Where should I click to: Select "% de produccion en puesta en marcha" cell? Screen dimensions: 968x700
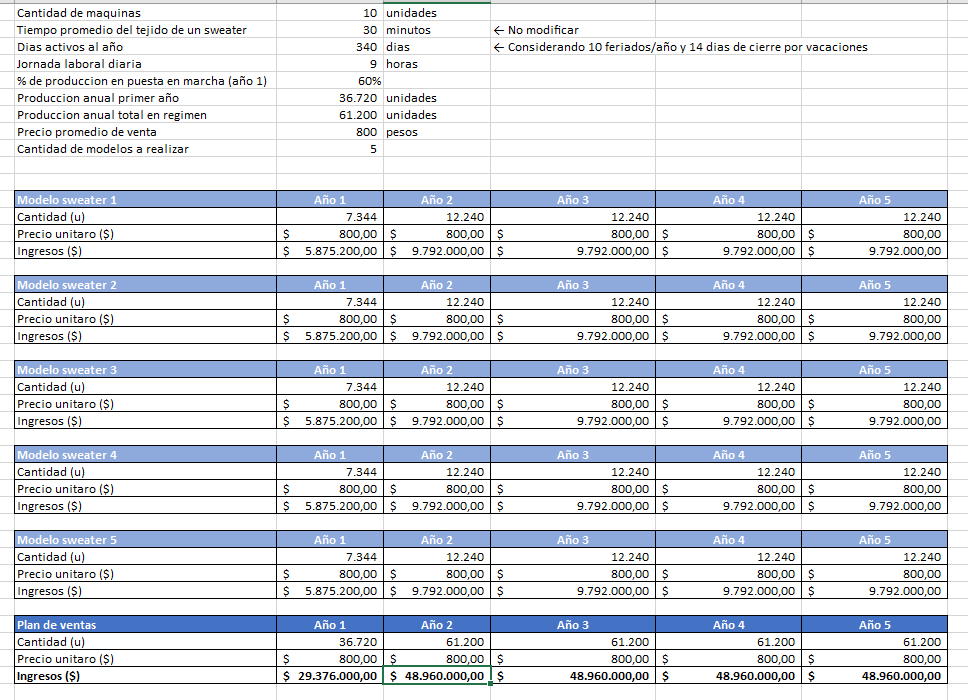tap(146, 81)
